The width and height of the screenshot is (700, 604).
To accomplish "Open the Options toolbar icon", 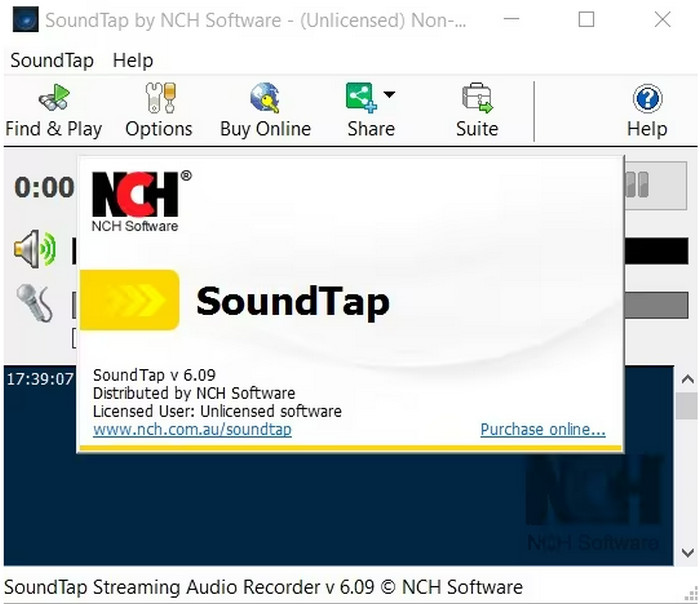I will click(x=159, y=111).
